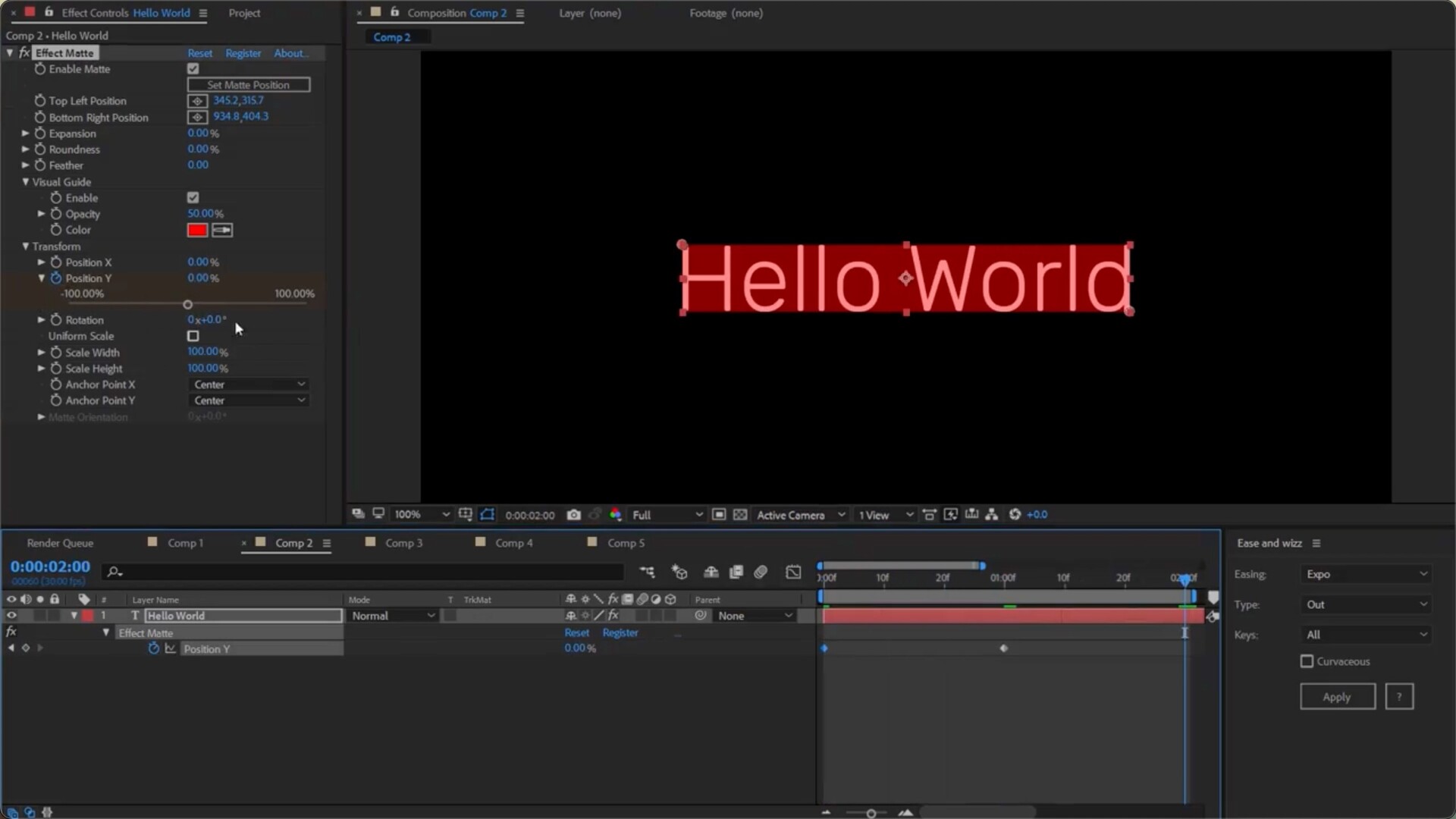Open the Render Queue tab
This screenshot has width=1456, height=819.
tap(60, 543)
